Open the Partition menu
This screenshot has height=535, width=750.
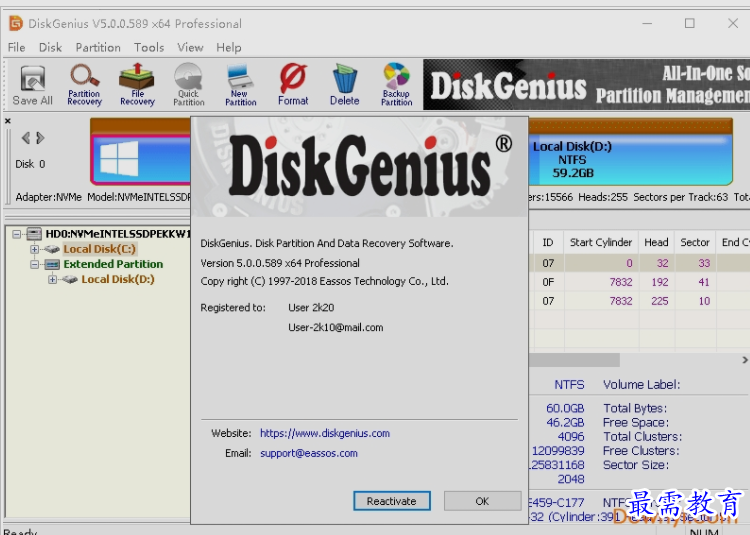point(98,47)
